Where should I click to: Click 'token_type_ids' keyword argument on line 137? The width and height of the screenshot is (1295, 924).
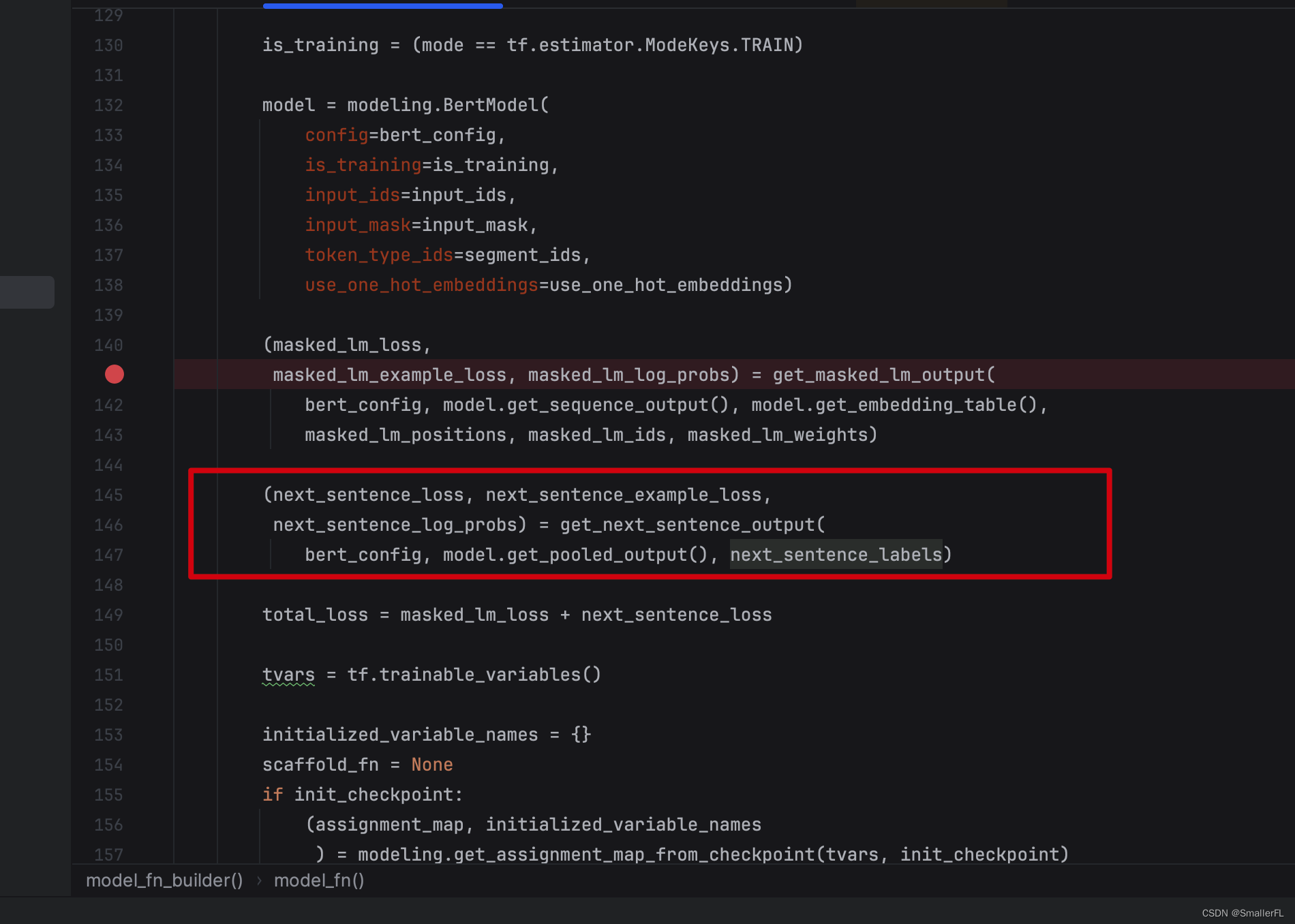(379, 255)
